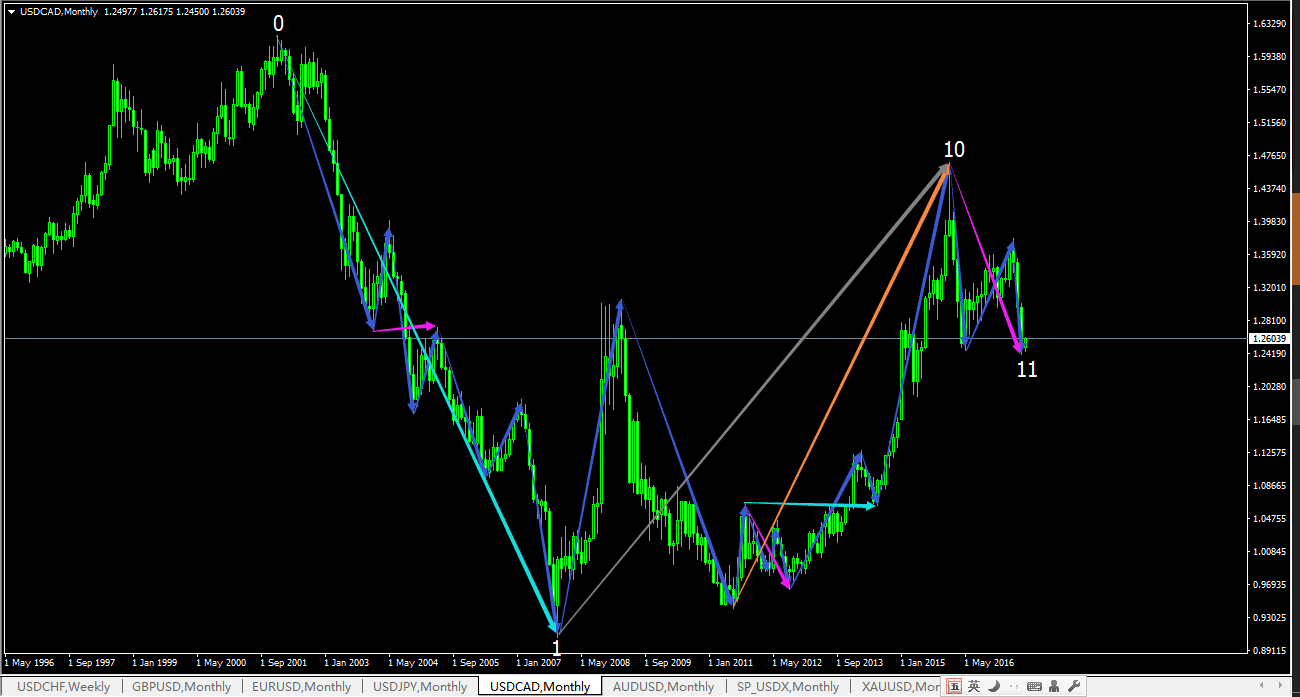Open the IME soft keyboard icon
Screen dimensions: 1300x697
(1034, 686)
